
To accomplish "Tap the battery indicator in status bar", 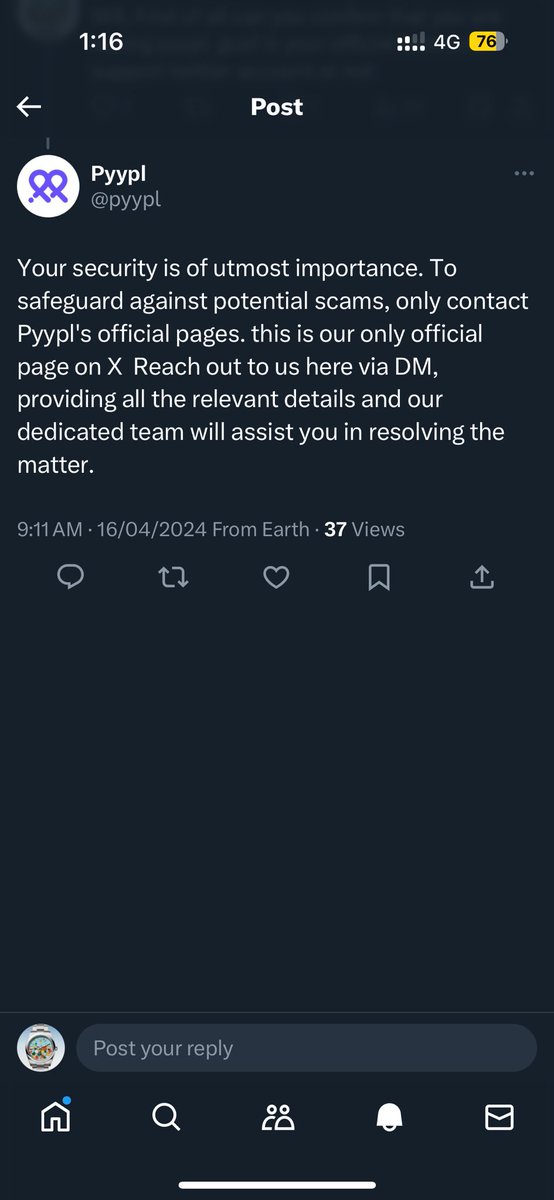I will 489,42.
